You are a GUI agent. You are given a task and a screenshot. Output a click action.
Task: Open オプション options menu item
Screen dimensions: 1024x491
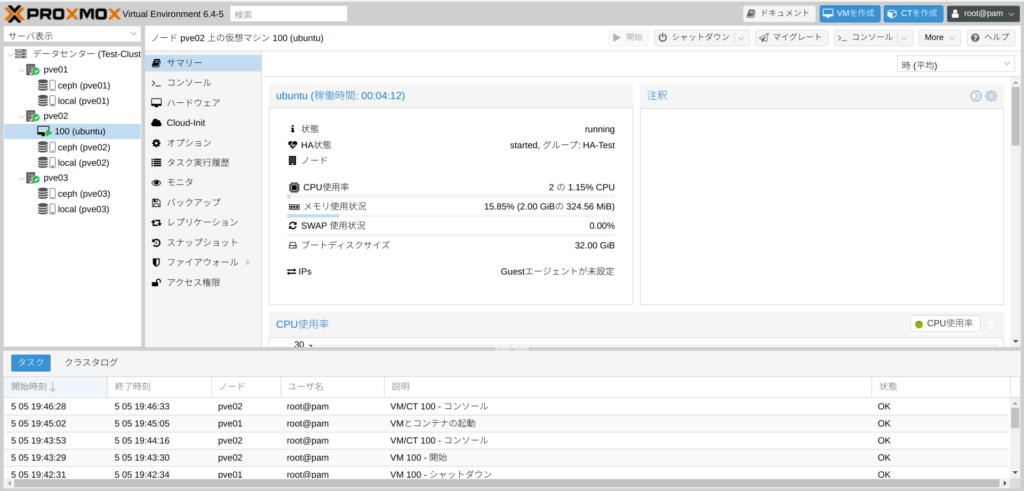(x=203, y=142)
